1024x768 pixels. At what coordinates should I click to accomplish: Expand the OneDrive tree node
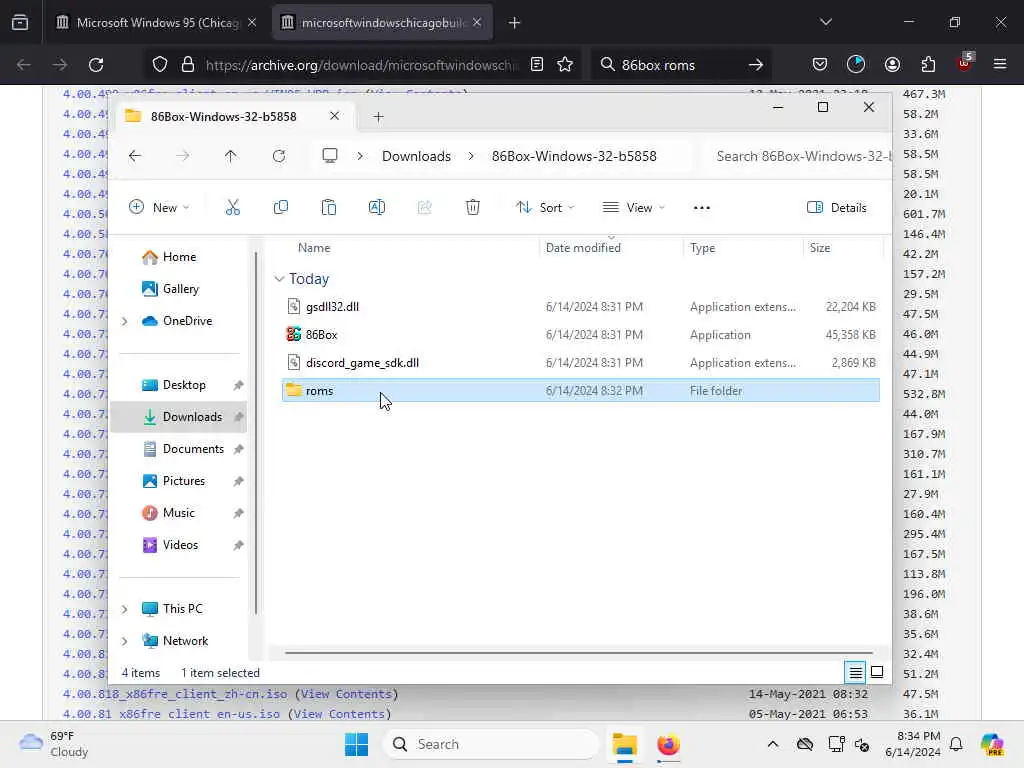(125, 321)
